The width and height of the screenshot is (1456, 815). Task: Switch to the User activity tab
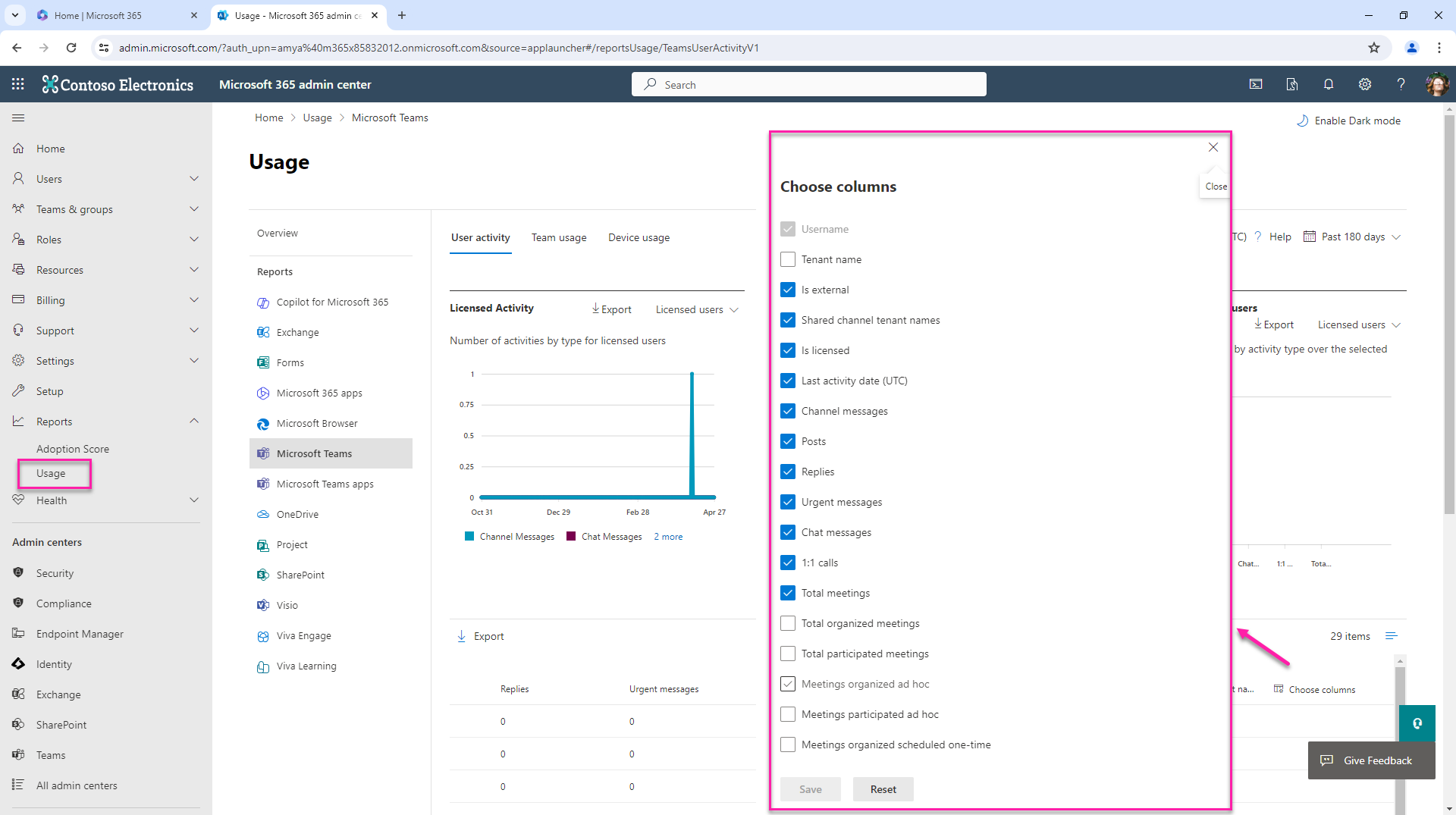480,237
